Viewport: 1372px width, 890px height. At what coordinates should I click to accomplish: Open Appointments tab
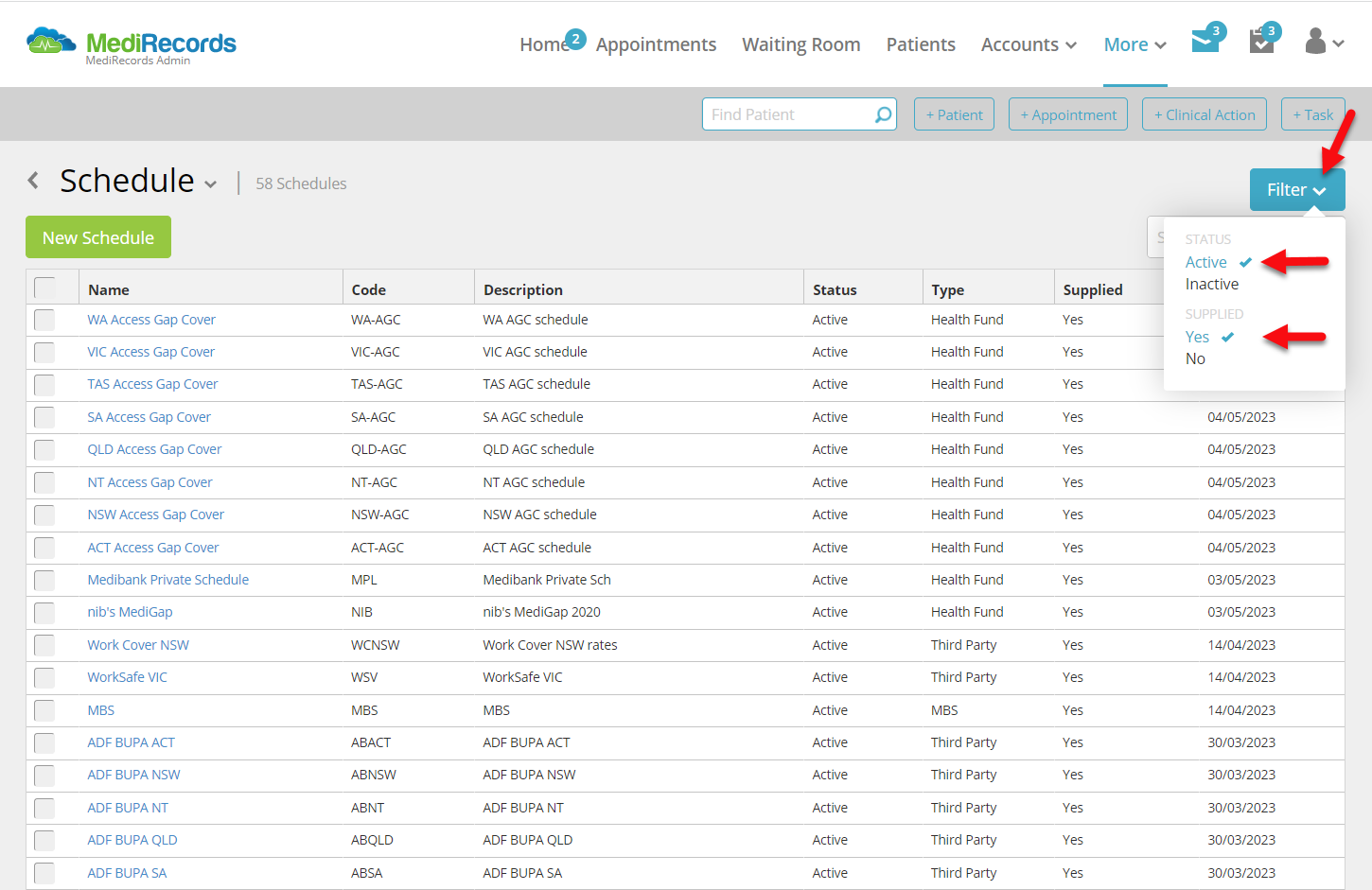[x=656, y=44]
